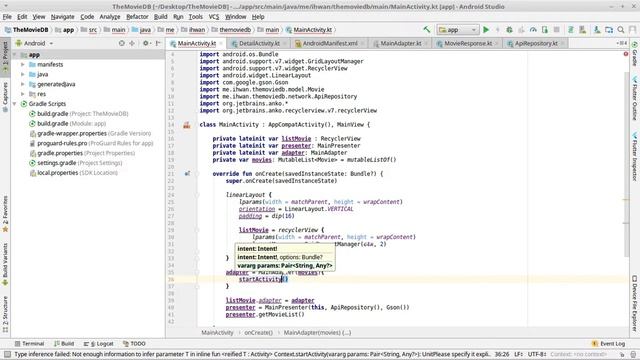Switch to DetailActivity.kt tab
Viewport: 640px width, 360px height.
click(259, 43)
